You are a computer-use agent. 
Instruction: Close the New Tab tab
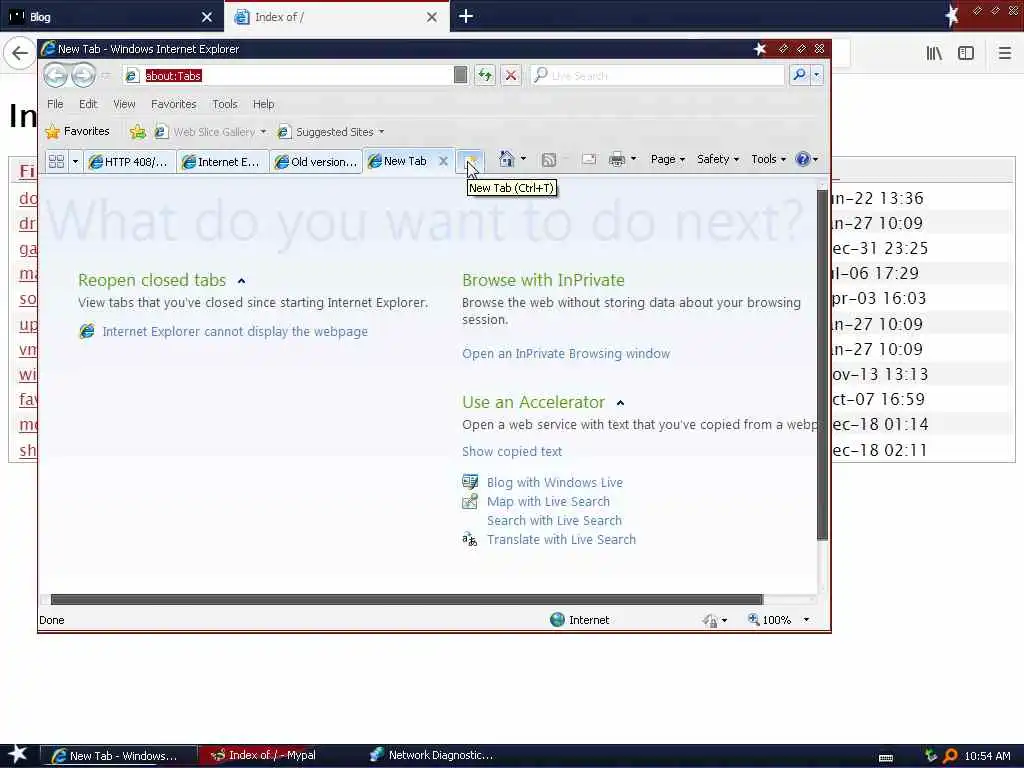[x=443, y=161]
